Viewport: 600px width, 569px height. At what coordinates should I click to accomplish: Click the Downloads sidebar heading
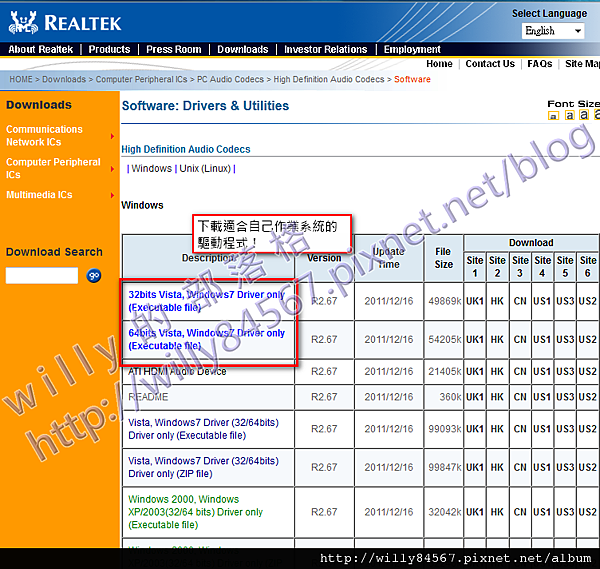coord(39,105)
